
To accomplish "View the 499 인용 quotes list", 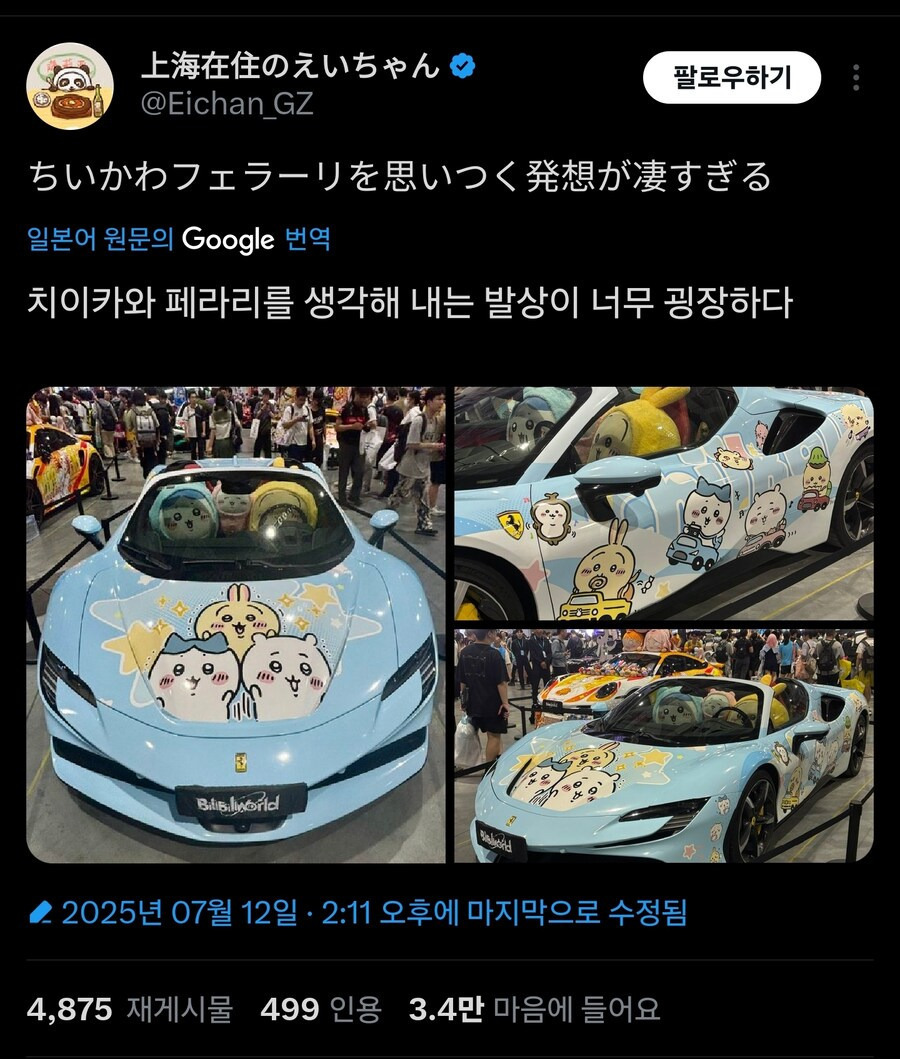I will point(321,1010).
